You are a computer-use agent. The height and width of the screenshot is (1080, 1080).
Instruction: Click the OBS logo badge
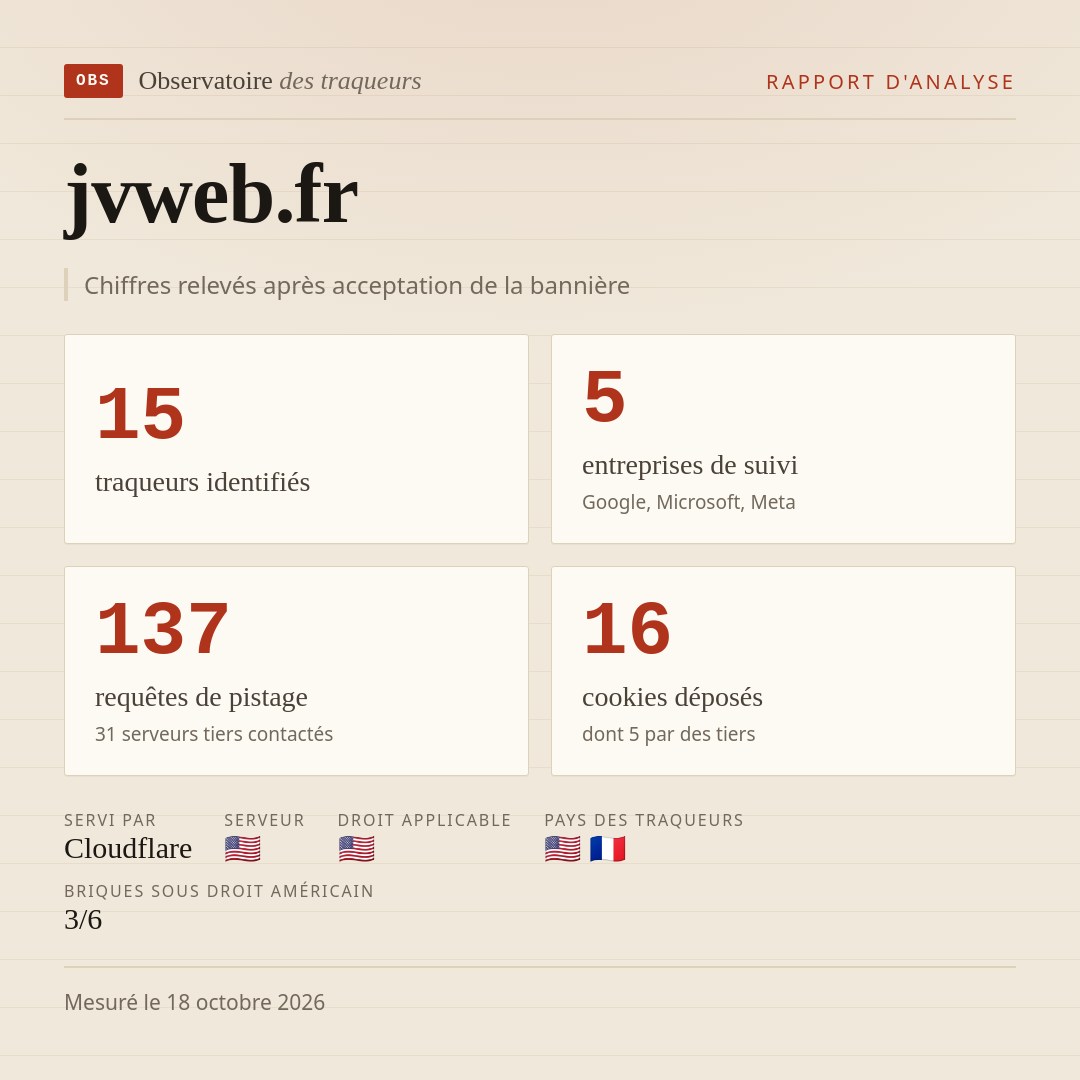[x=94, y=81]
